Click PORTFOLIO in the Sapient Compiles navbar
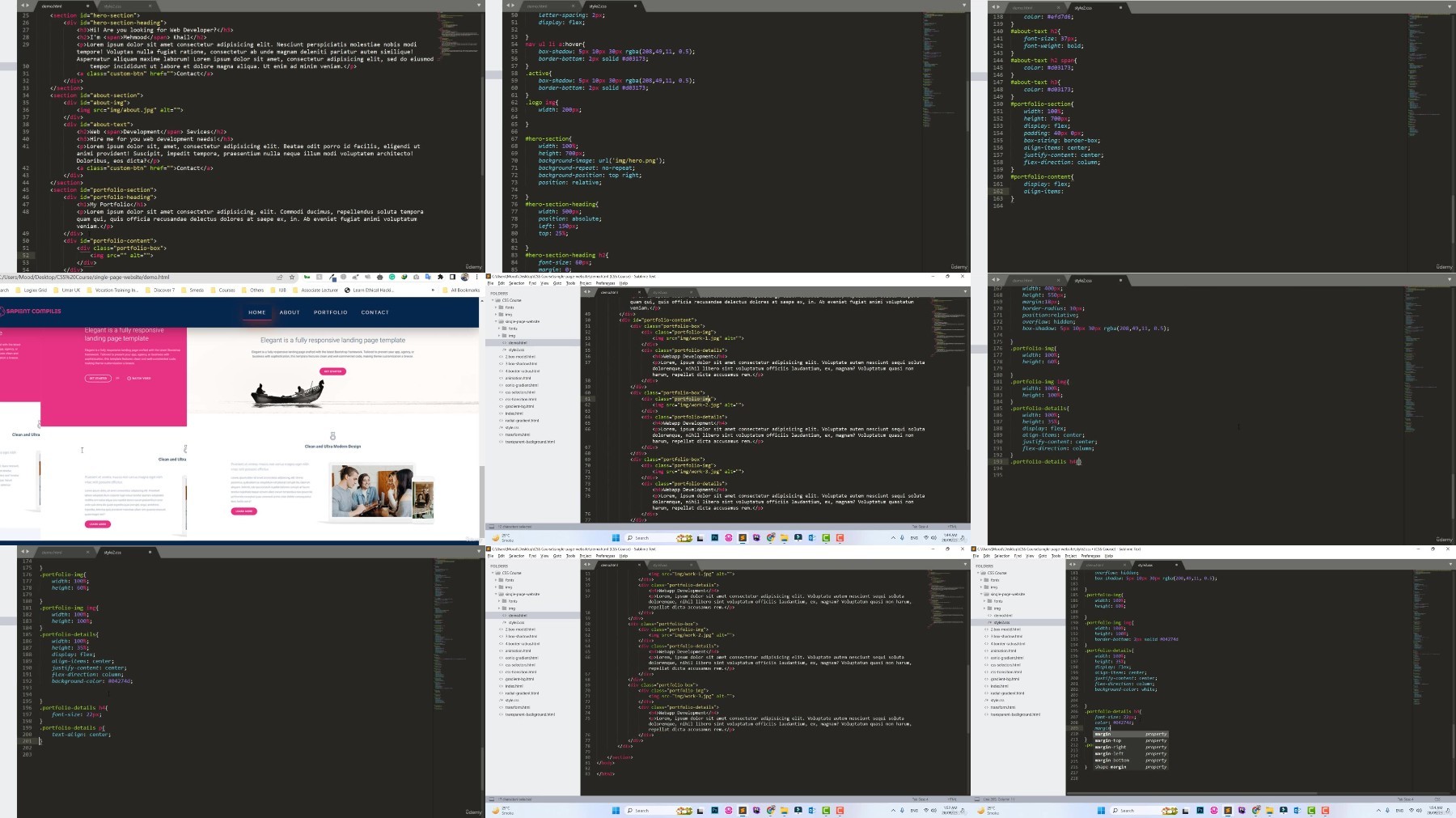 (x=331, y=312)
